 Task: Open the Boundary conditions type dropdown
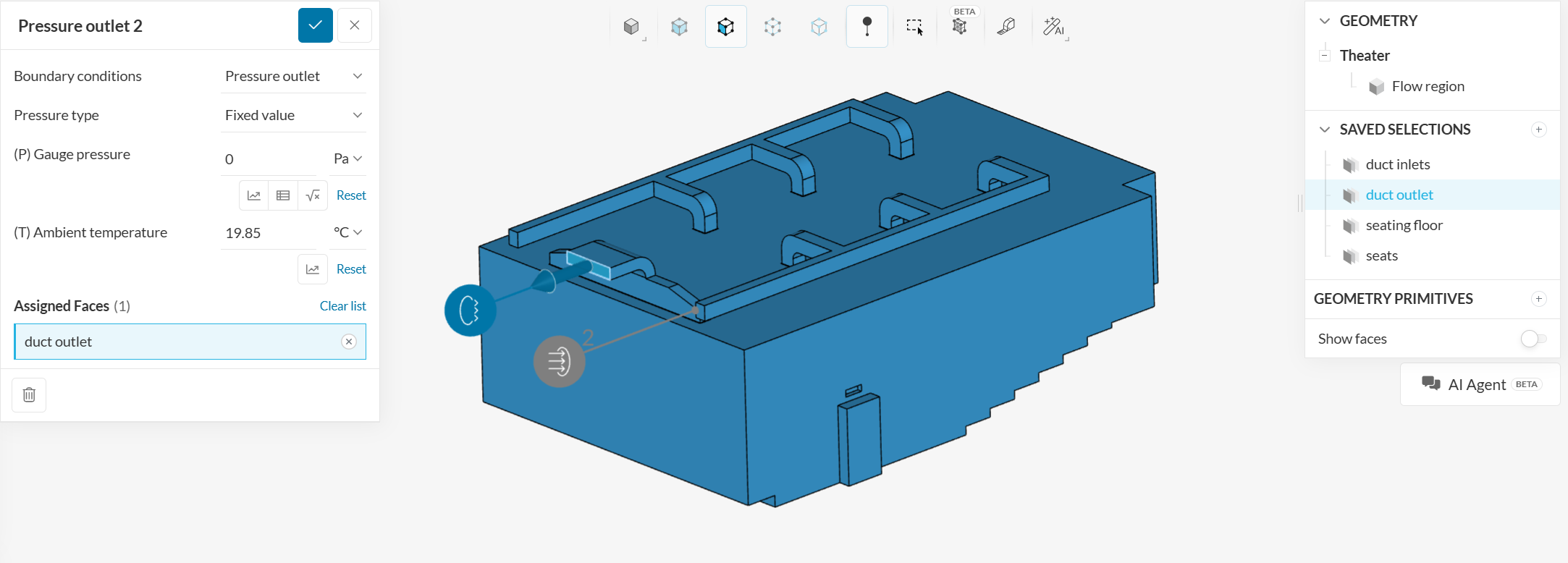click(x=293, y=77)
